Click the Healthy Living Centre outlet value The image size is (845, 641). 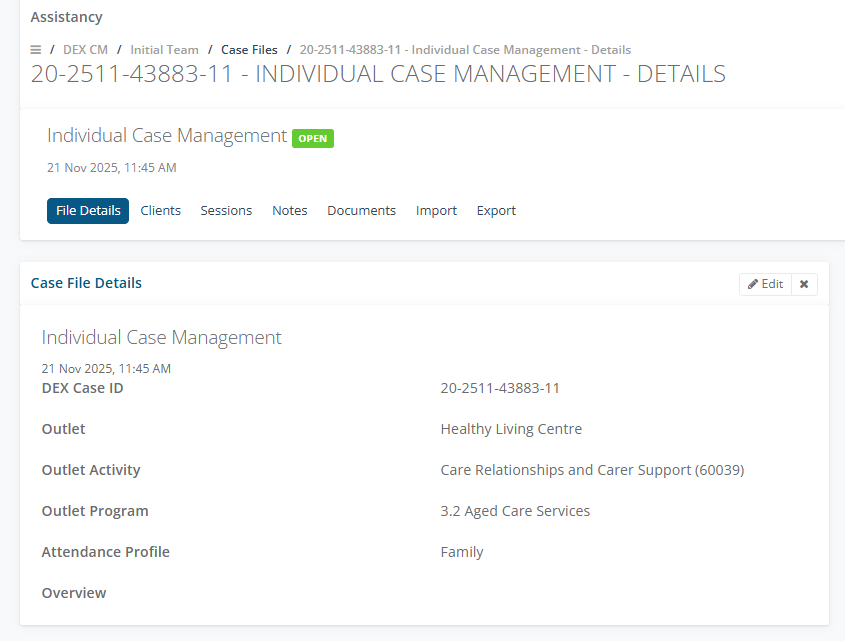click(511, 429)
